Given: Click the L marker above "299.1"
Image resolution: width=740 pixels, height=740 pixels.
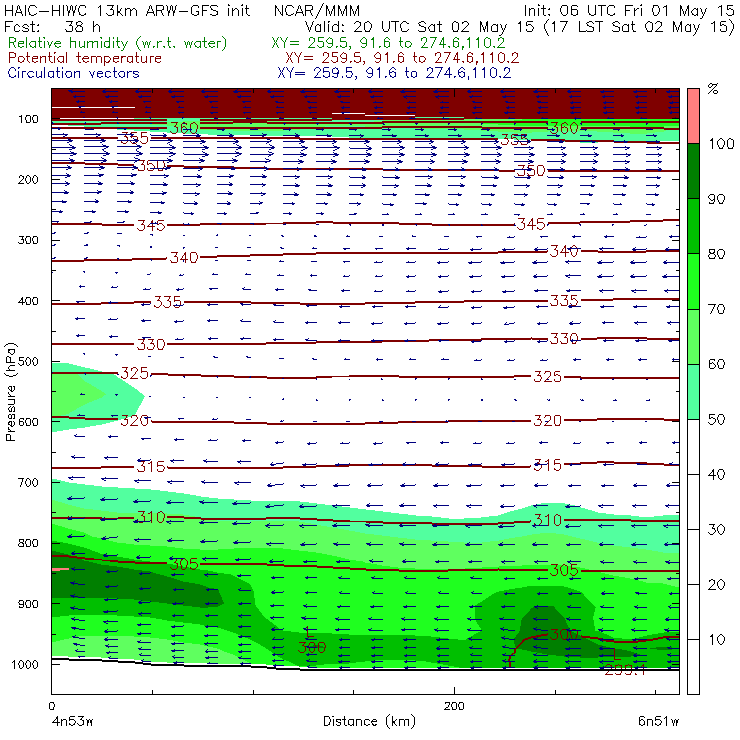Looking at the screenshot, I should click(616, 654).
